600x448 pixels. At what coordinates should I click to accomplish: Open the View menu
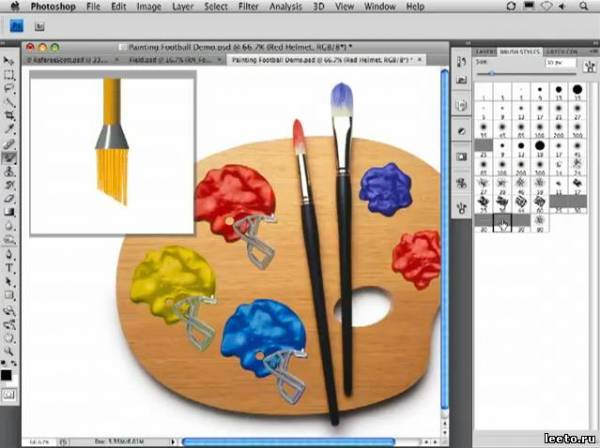pyautogui.click(x=344, y=7)
